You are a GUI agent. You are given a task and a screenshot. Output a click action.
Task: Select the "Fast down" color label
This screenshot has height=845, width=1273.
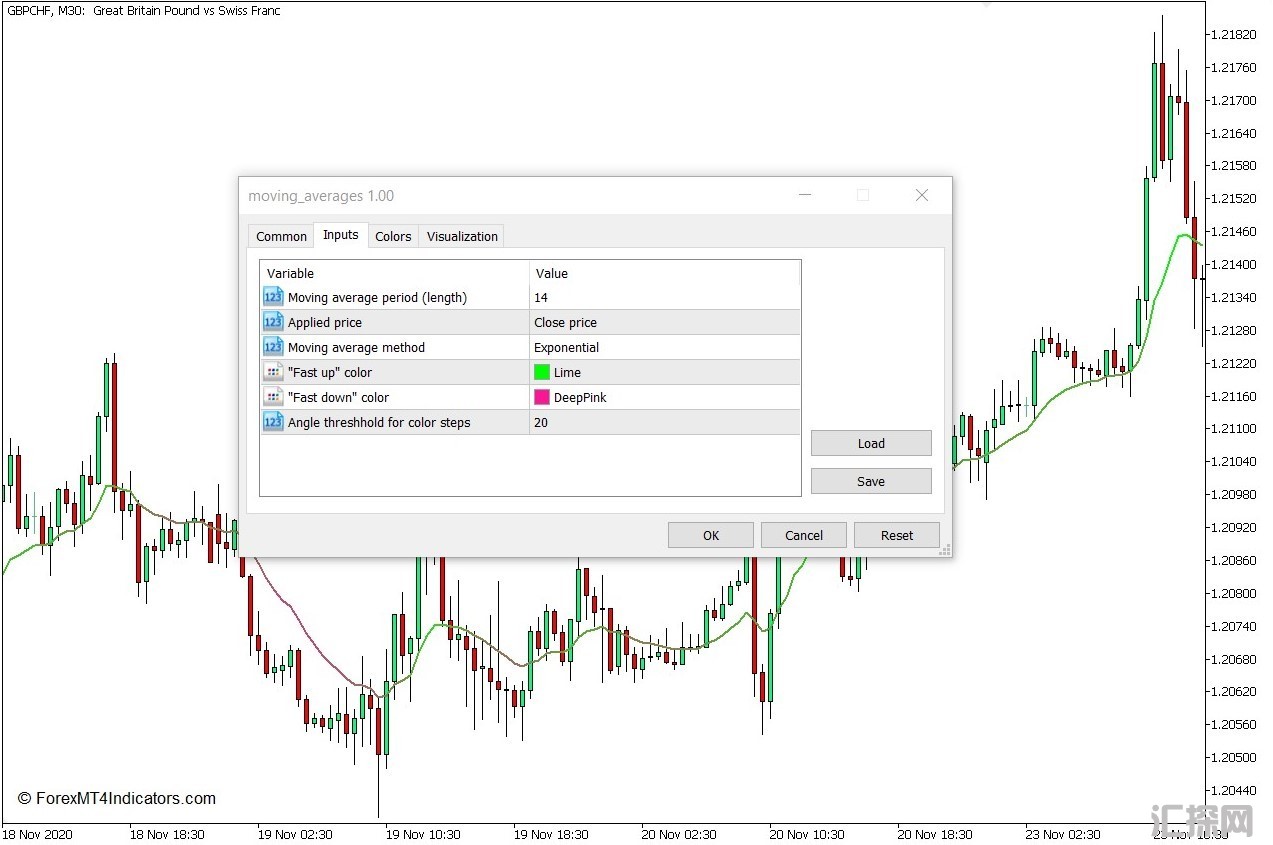(x=338, y=397)
